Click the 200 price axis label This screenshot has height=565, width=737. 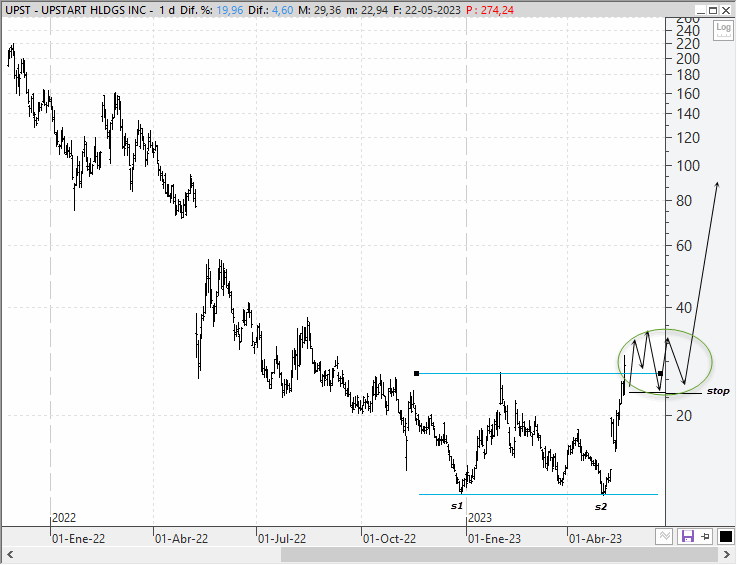[688, 59]
